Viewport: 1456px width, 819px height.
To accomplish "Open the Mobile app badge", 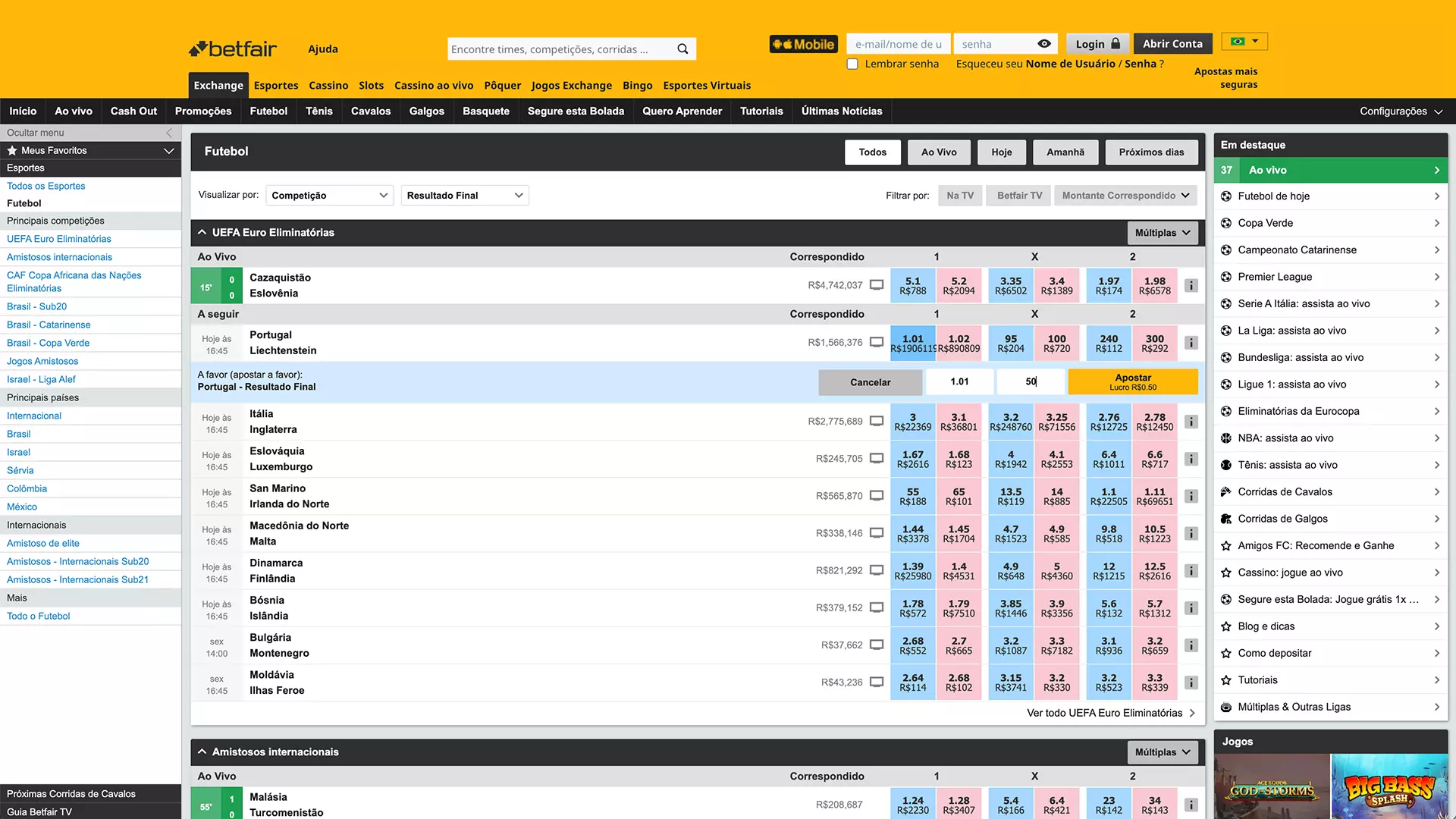I will click(x=803, y=44).
